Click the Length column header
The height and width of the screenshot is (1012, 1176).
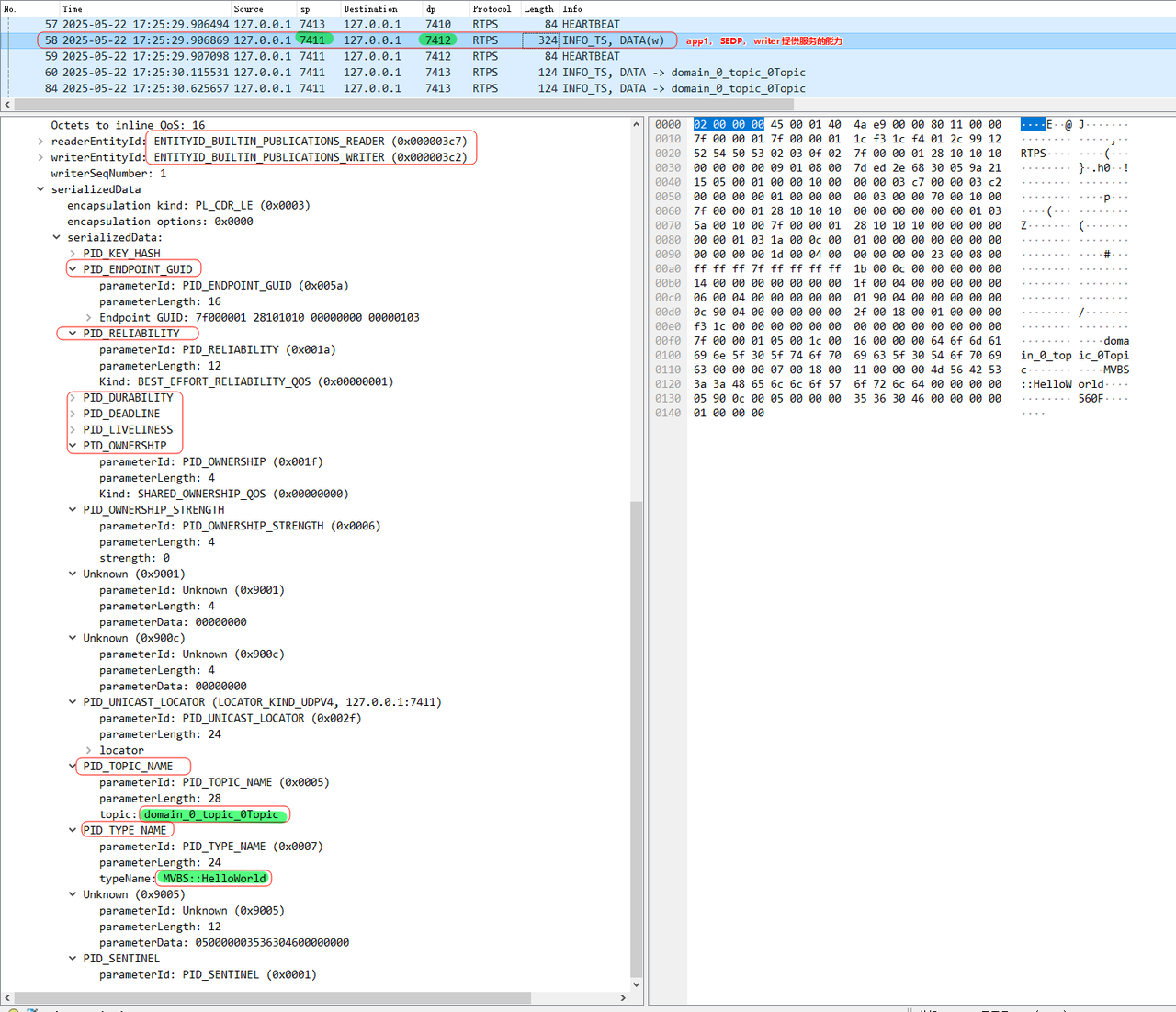(538, 8)
